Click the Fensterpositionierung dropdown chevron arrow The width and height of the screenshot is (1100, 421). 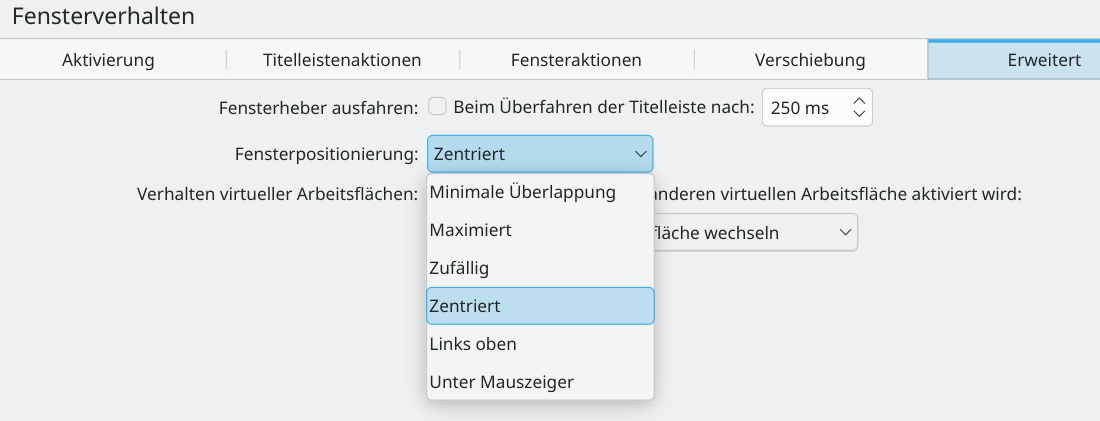640,154
